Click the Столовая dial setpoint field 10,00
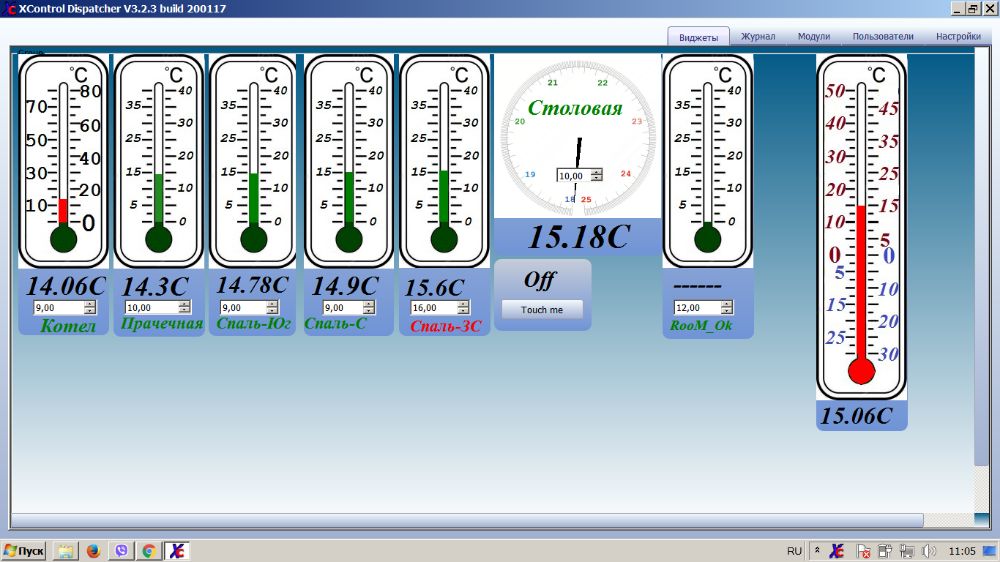Image resolution: width=1000 pixels, height=562 pixels. (x=574, y=175)
